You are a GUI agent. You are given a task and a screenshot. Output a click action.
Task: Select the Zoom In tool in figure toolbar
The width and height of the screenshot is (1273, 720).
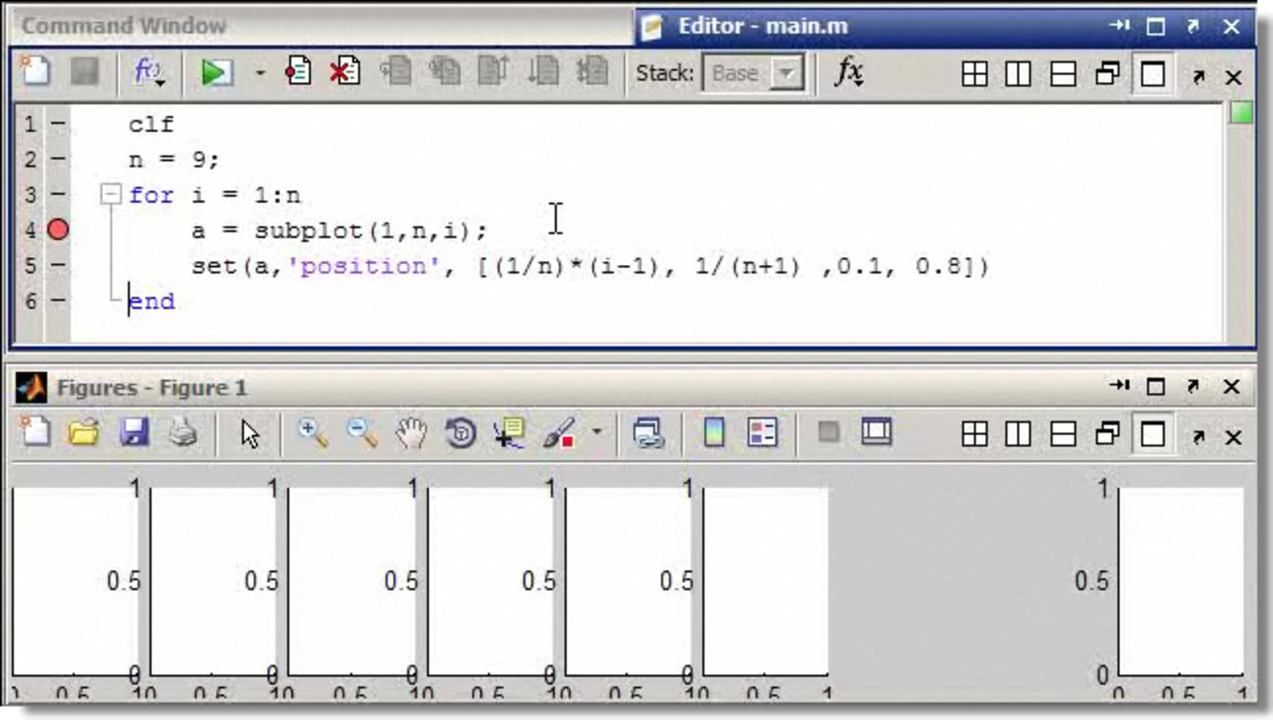pos(313,433)
